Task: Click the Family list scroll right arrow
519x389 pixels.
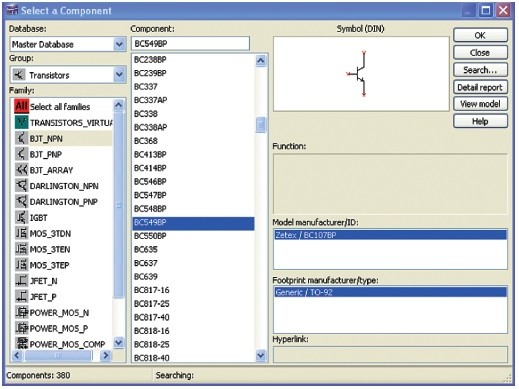Action: 106,355
